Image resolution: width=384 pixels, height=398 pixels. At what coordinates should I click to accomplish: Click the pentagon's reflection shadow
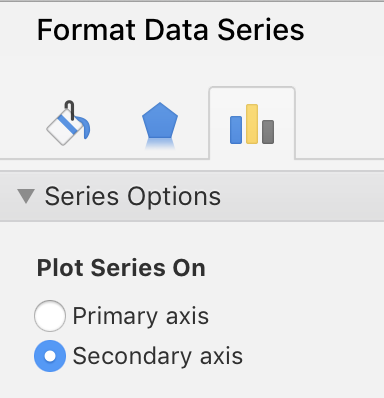(x=160, y=144)
